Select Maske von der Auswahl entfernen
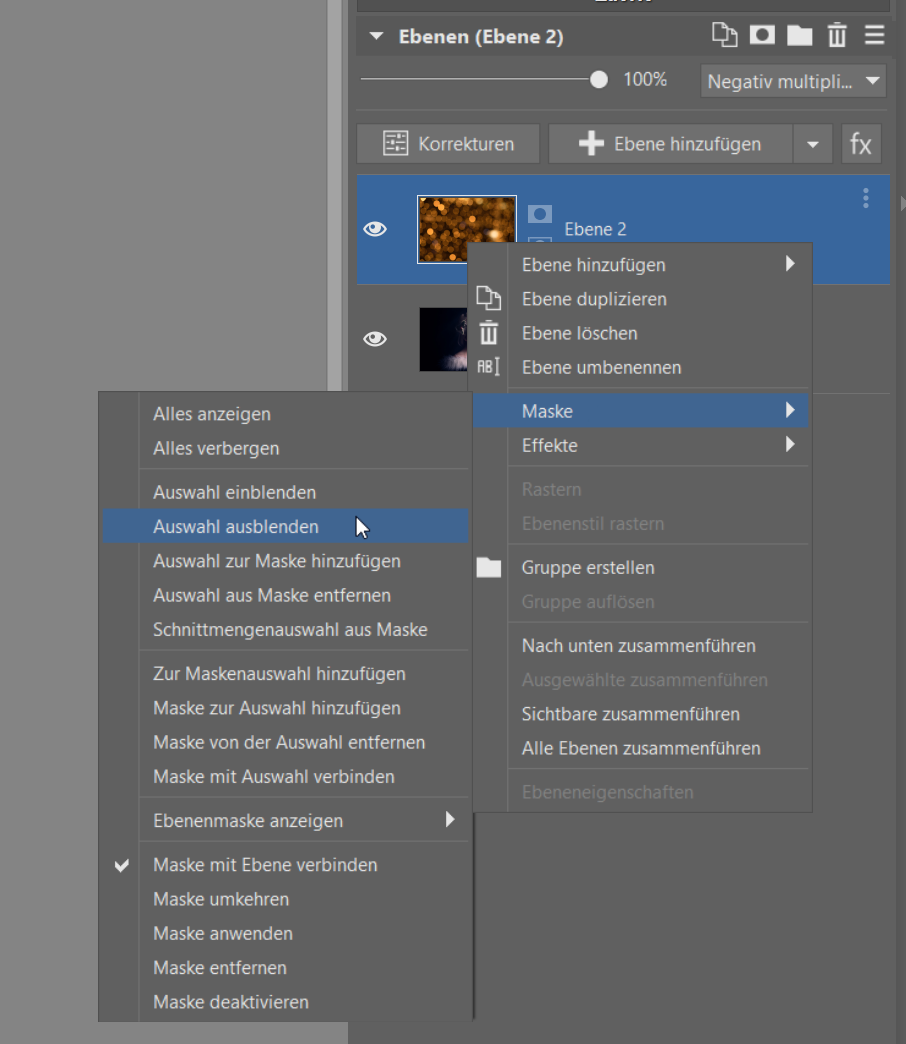The width and height of the screenshot is (906, 1044). pos(286,742)
